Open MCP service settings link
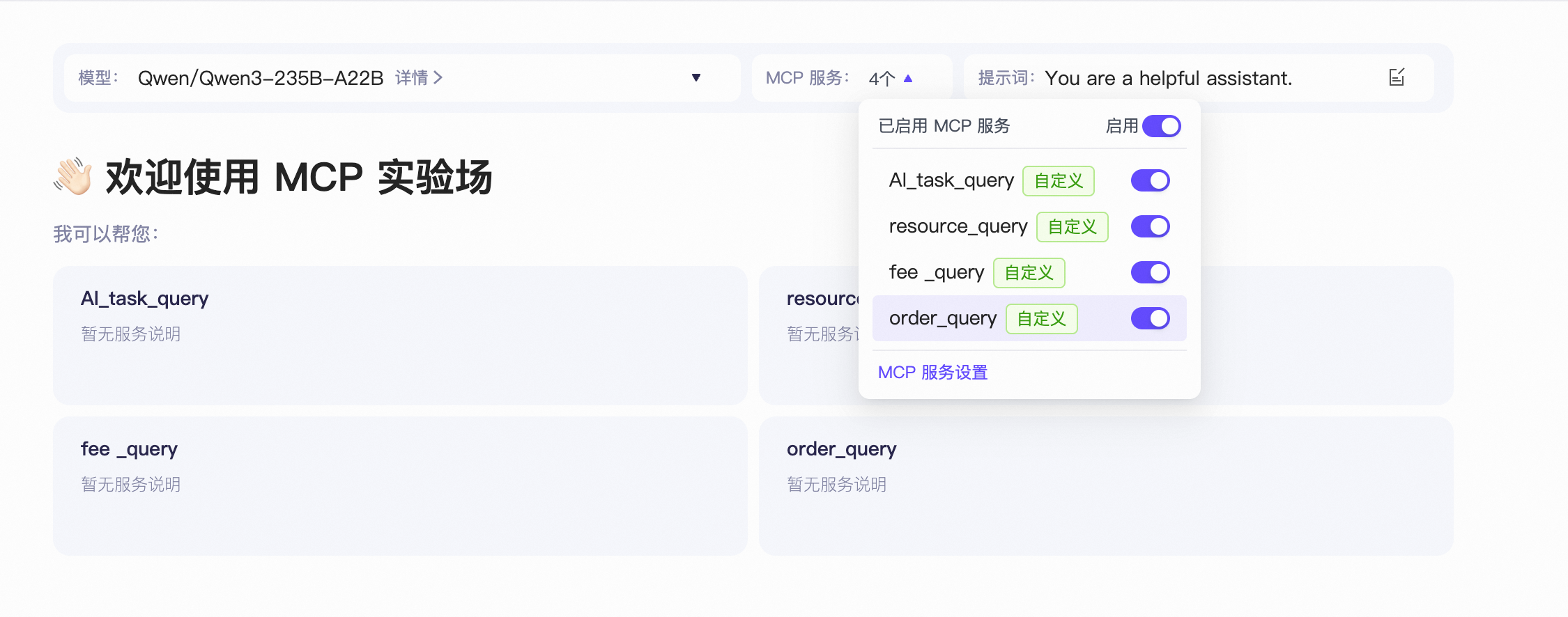Screen dimensions: 1568x617 click(932, 373)
